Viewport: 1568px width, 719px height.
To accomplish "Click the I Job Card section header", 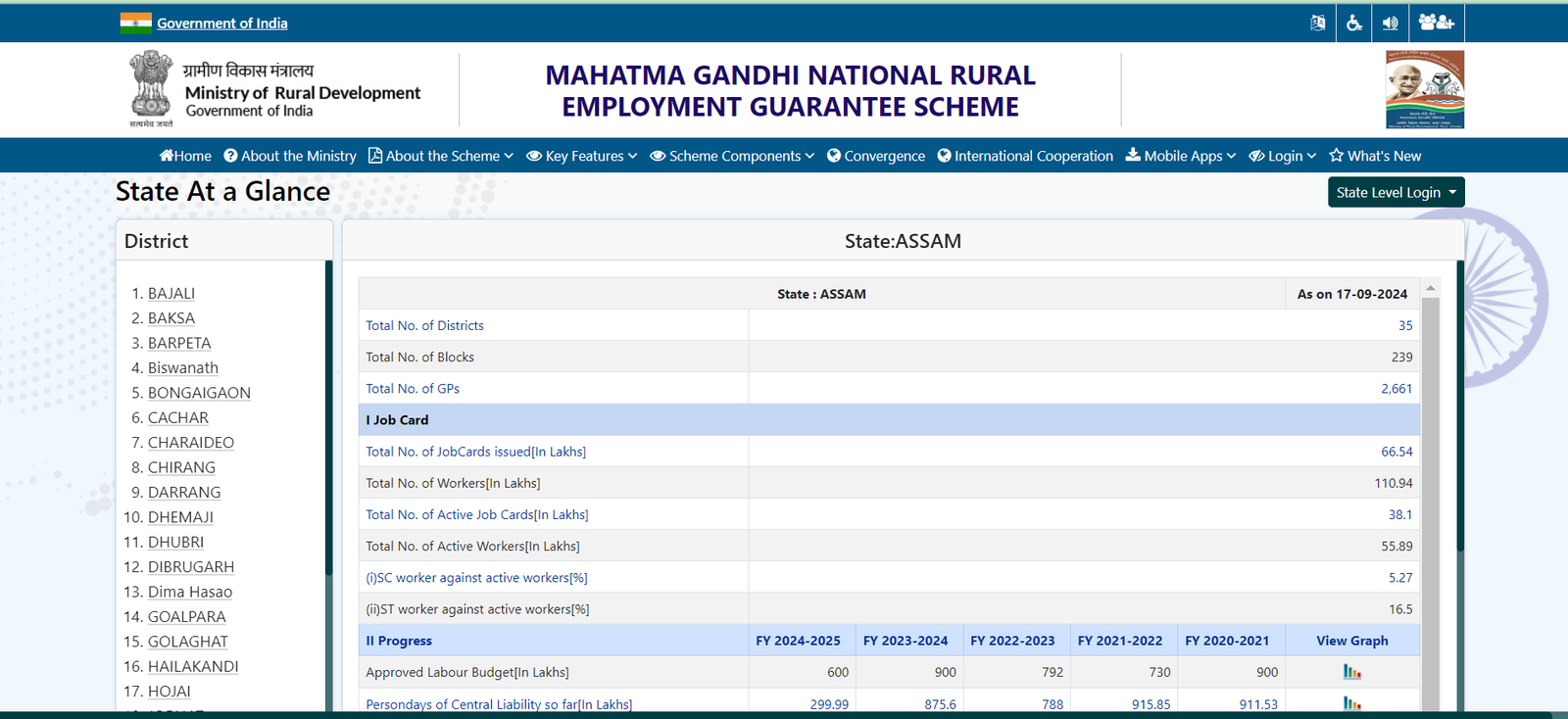I will [x=889, y=419].
